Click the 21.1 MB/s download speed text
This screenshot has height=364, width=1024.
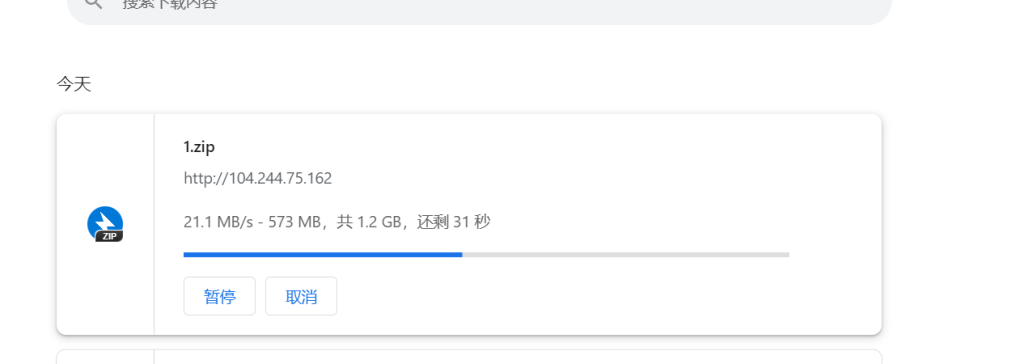tap(217, 222)
